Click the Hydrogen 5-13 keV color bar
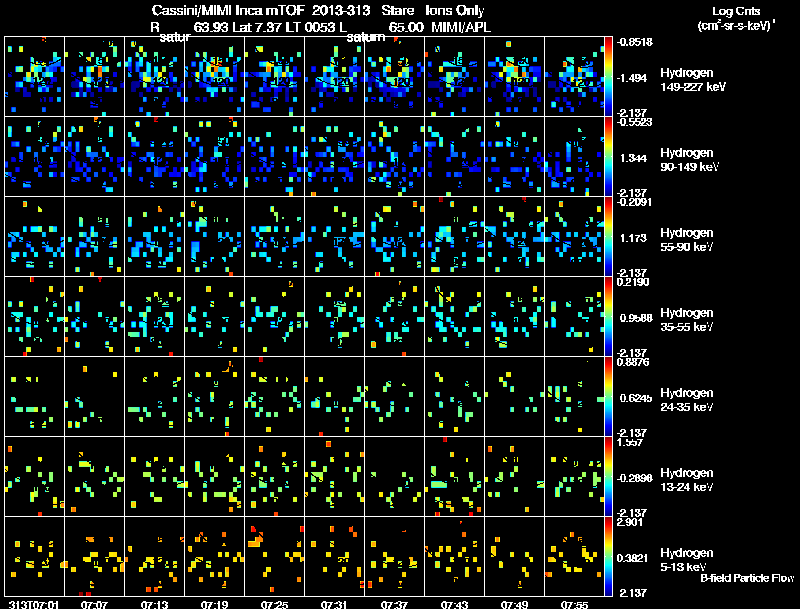800x609 pixels. point(608,556)
